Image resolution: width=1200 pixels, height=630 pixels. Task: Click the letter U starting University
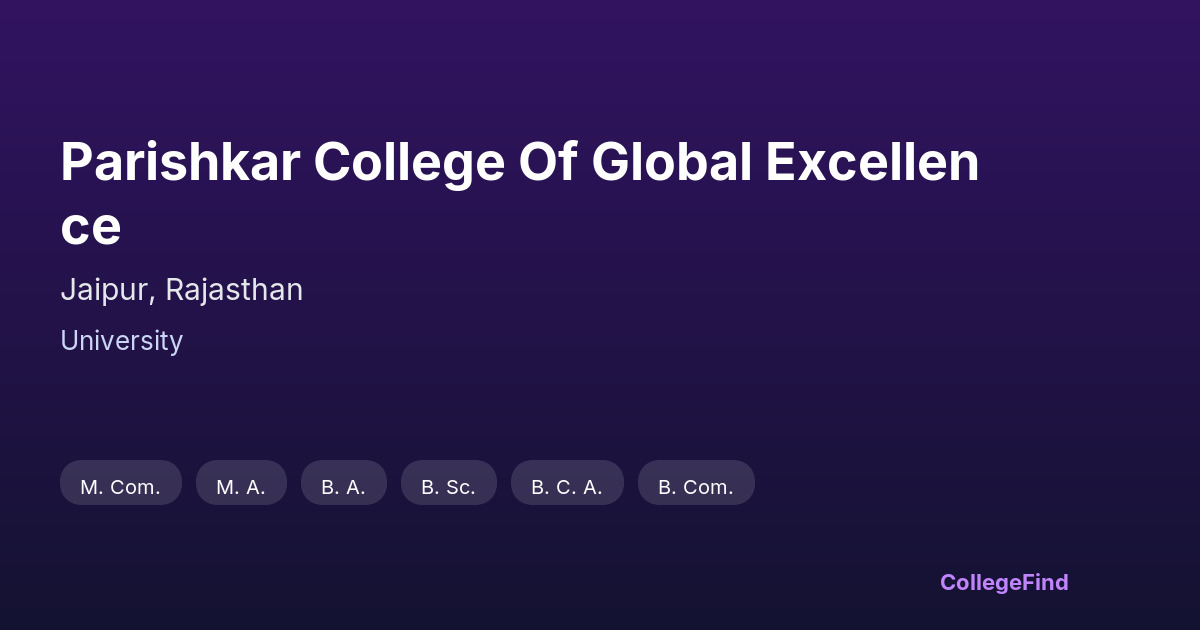click(68, 341)
